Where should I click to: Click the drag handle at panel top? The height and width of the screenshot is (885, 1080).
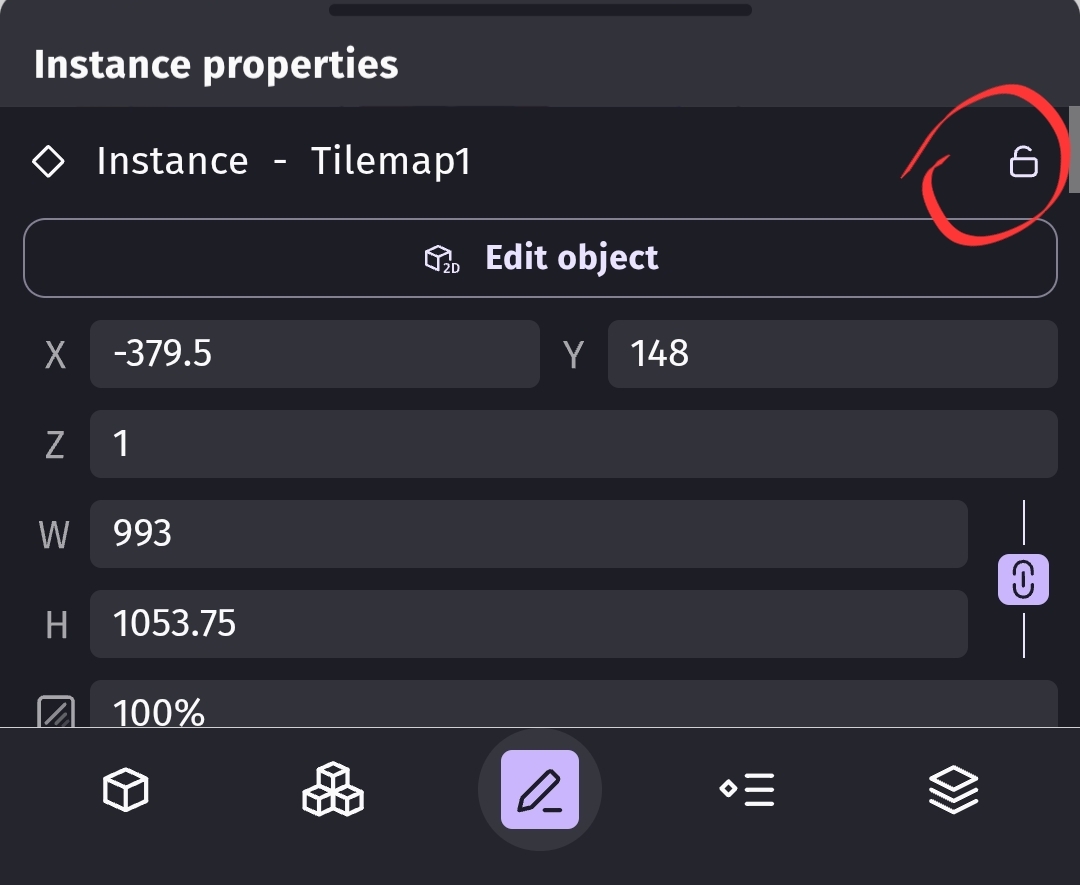click(540, 10)
